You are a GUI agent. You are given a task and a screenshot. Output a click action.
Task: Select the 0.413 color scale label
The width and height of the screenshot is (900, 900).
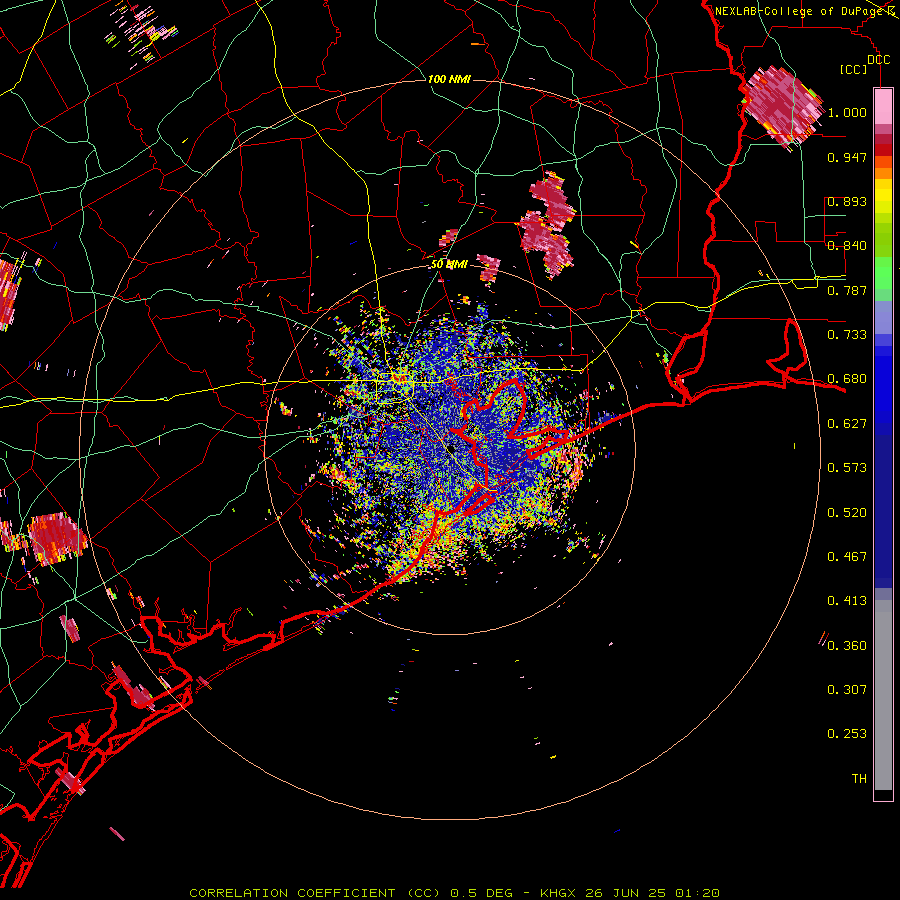[847, 601]
